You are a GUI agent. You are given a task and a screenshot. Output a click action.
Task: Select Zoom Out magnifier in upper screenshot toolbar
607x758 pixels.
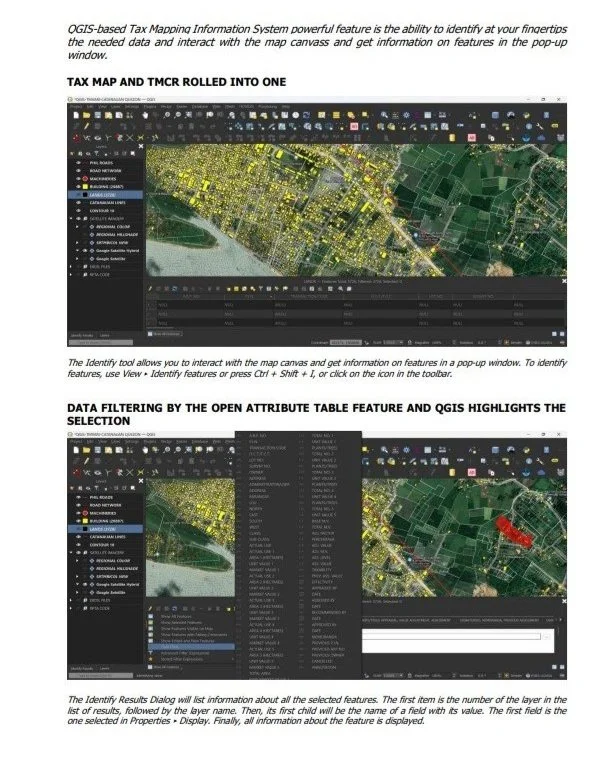[x=177, y=115]
